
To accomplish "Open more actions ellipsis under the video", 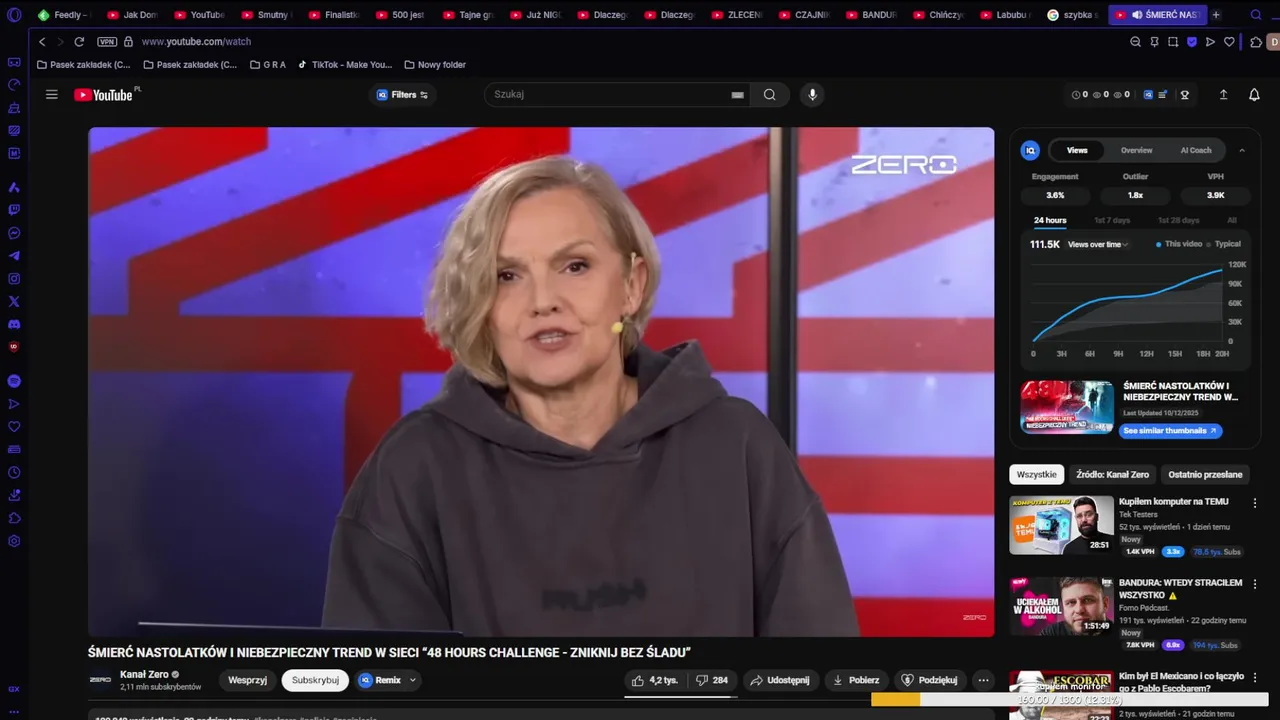I will [x=983, y=680].
